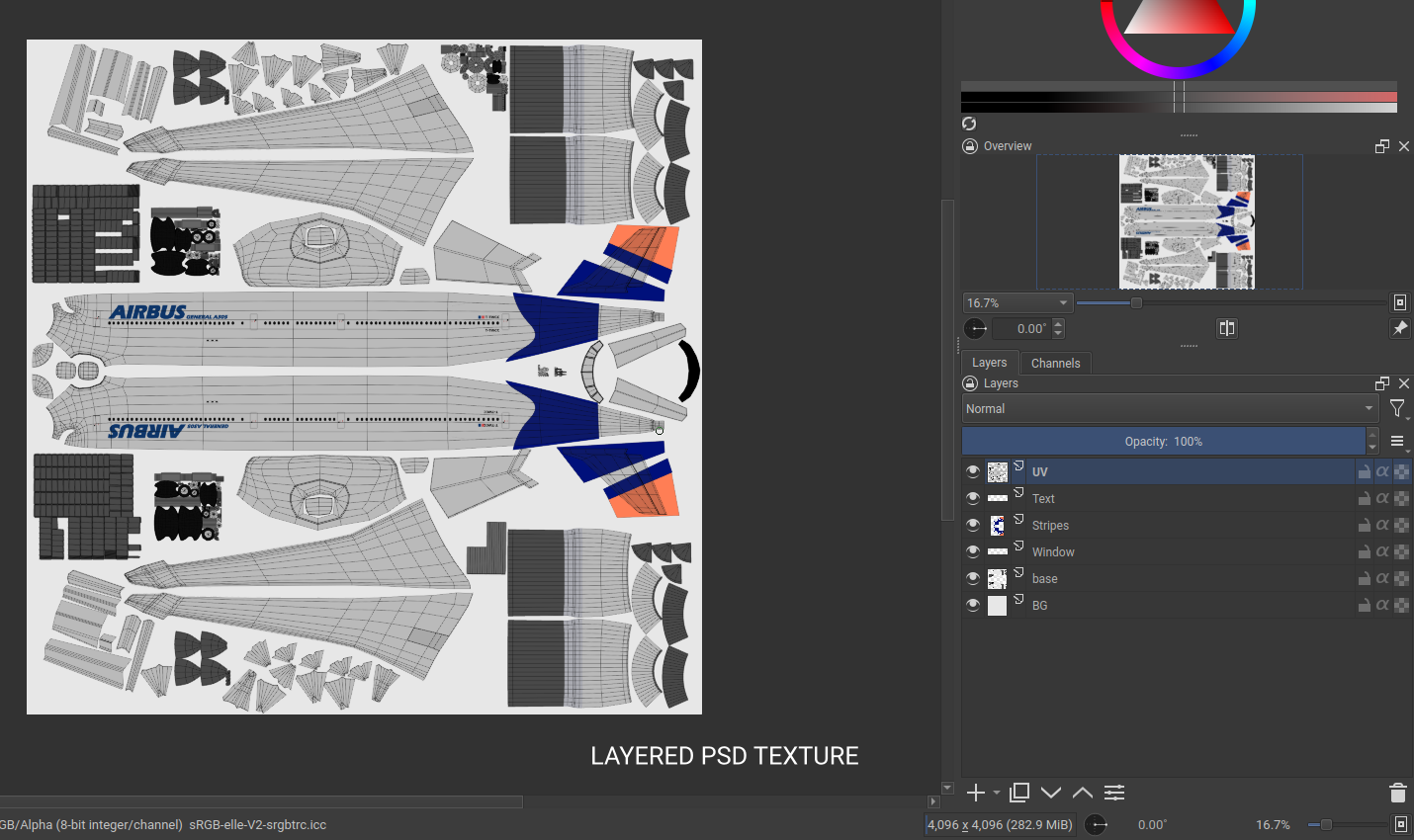
Task: Open the layer filter funnel icon
Action: (x=1396, y=408)
